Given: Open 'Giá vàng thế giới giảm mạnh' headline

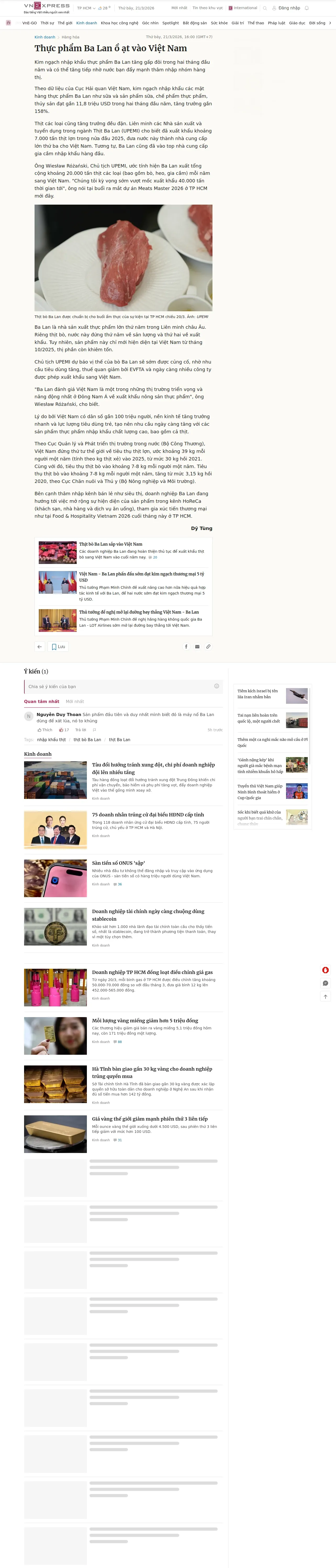Looking at the screenshot, I should (150, 1119).
